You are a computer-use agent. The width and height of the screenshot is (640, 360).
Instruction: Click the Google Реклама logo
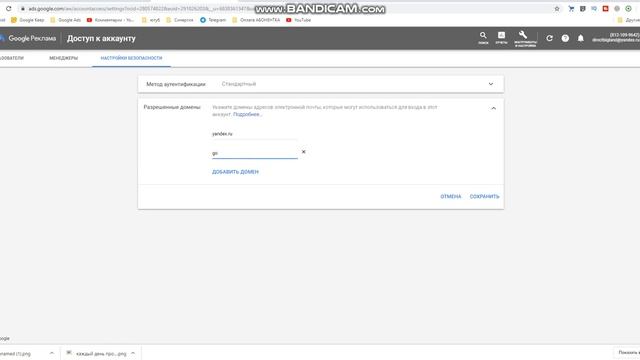[28, 38]
